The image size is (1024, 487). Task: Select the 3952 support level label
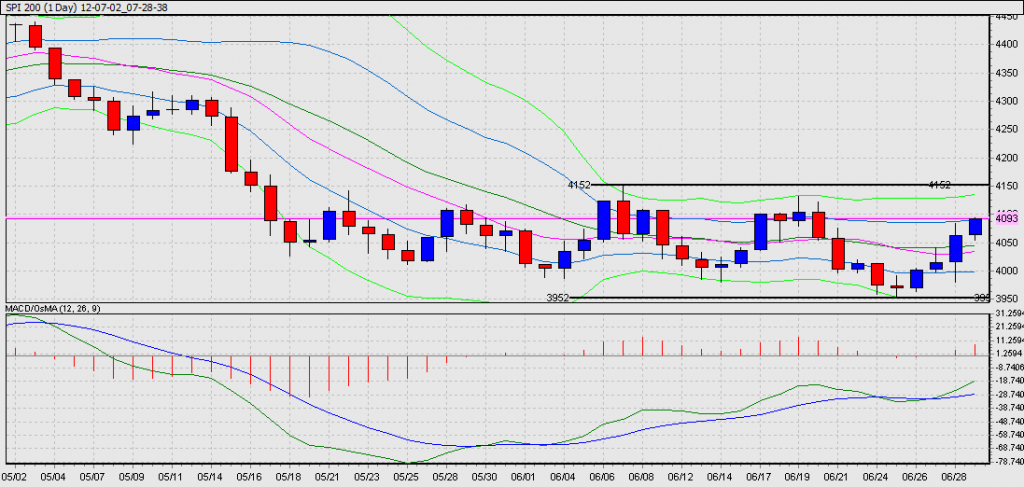(558, 298)
